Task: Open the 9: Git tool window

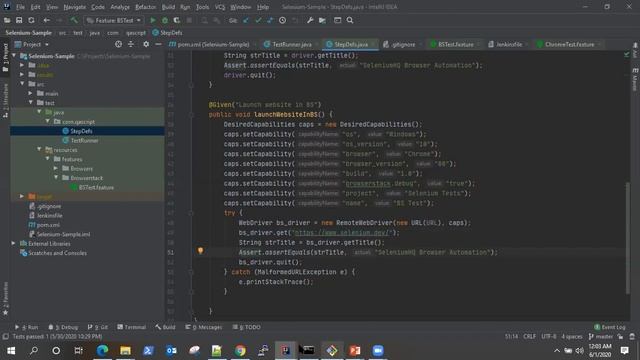Action: click(x=98, y=327)
